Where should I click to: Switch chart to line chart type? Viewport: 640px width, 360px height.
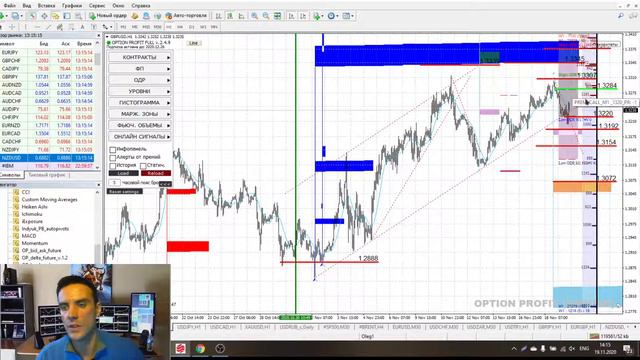click(x=241, y=16)
